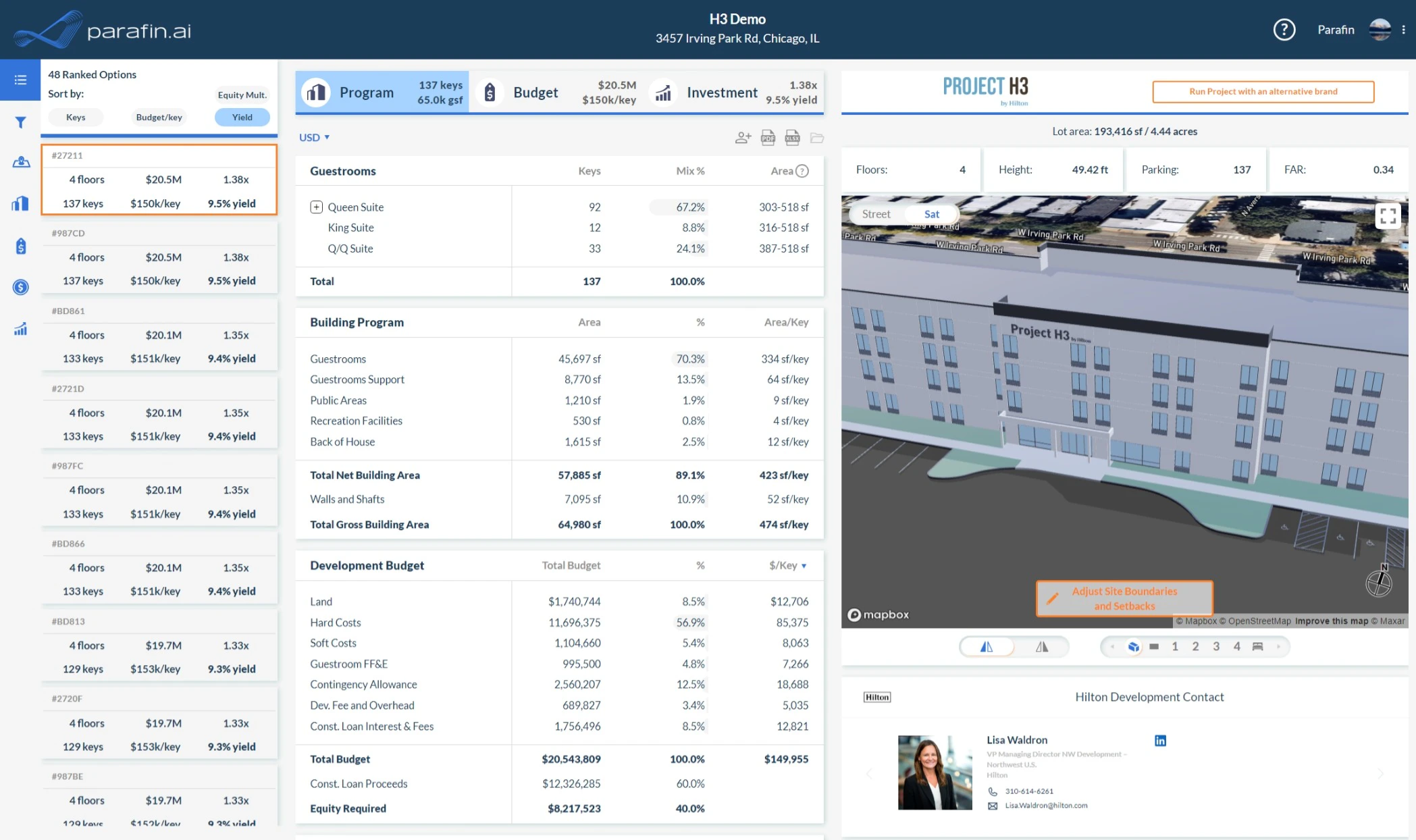This screenshot has width=1416, height=840.
Task: Open the Budget tab
Action: click(x=556, y=93)
